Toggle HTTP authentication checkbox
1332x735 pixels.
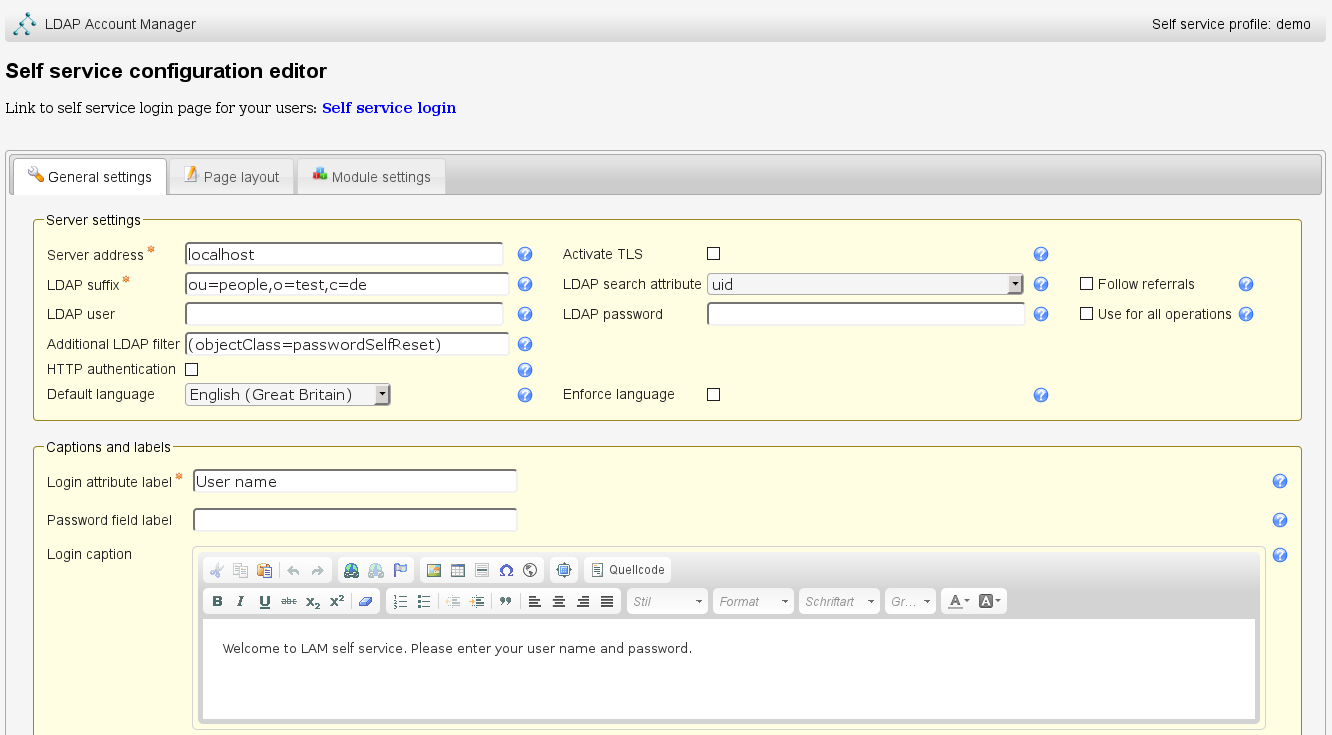coord(192,370)
